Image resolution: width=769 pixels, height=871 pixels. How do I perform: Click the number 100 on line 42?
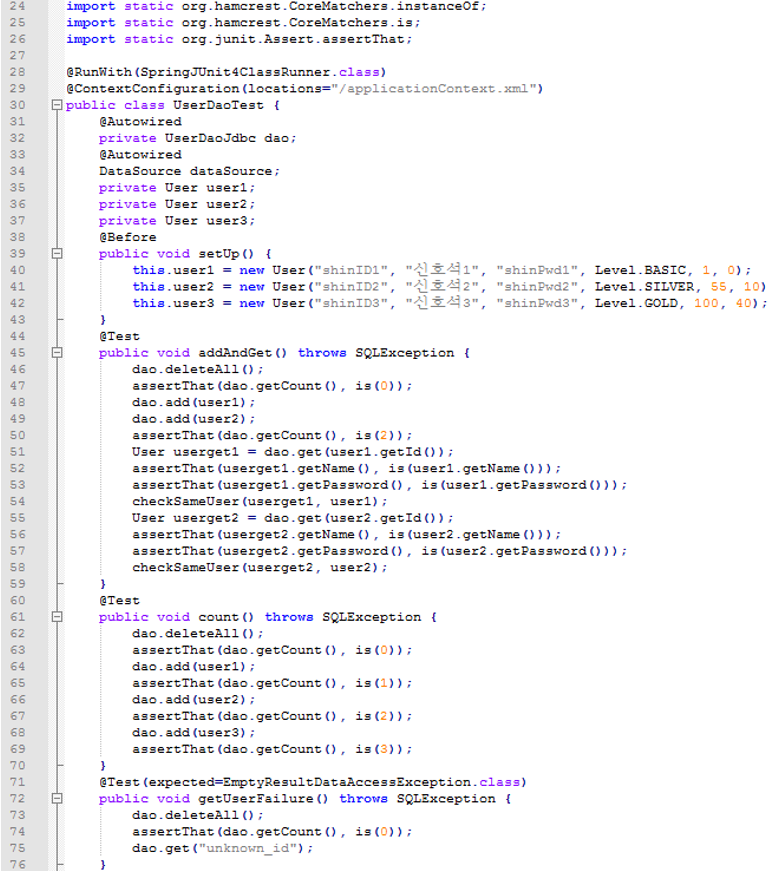(706, 303)
